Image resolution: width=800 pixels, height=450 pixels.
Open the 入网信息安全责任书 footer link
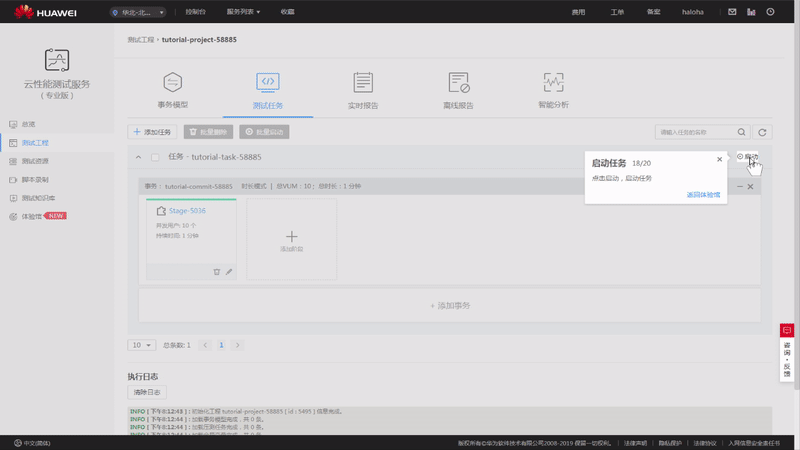[754, 443]
